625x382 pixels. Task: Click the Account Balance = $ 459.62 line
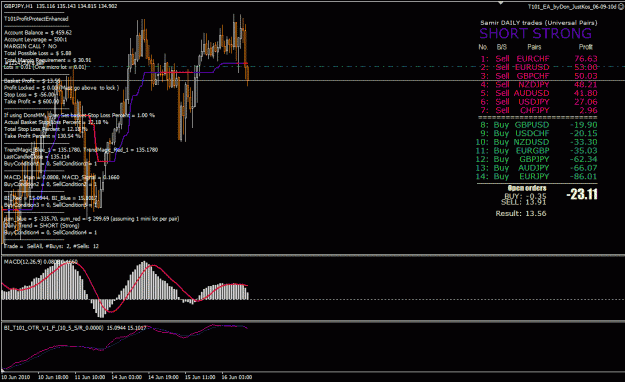38,33
